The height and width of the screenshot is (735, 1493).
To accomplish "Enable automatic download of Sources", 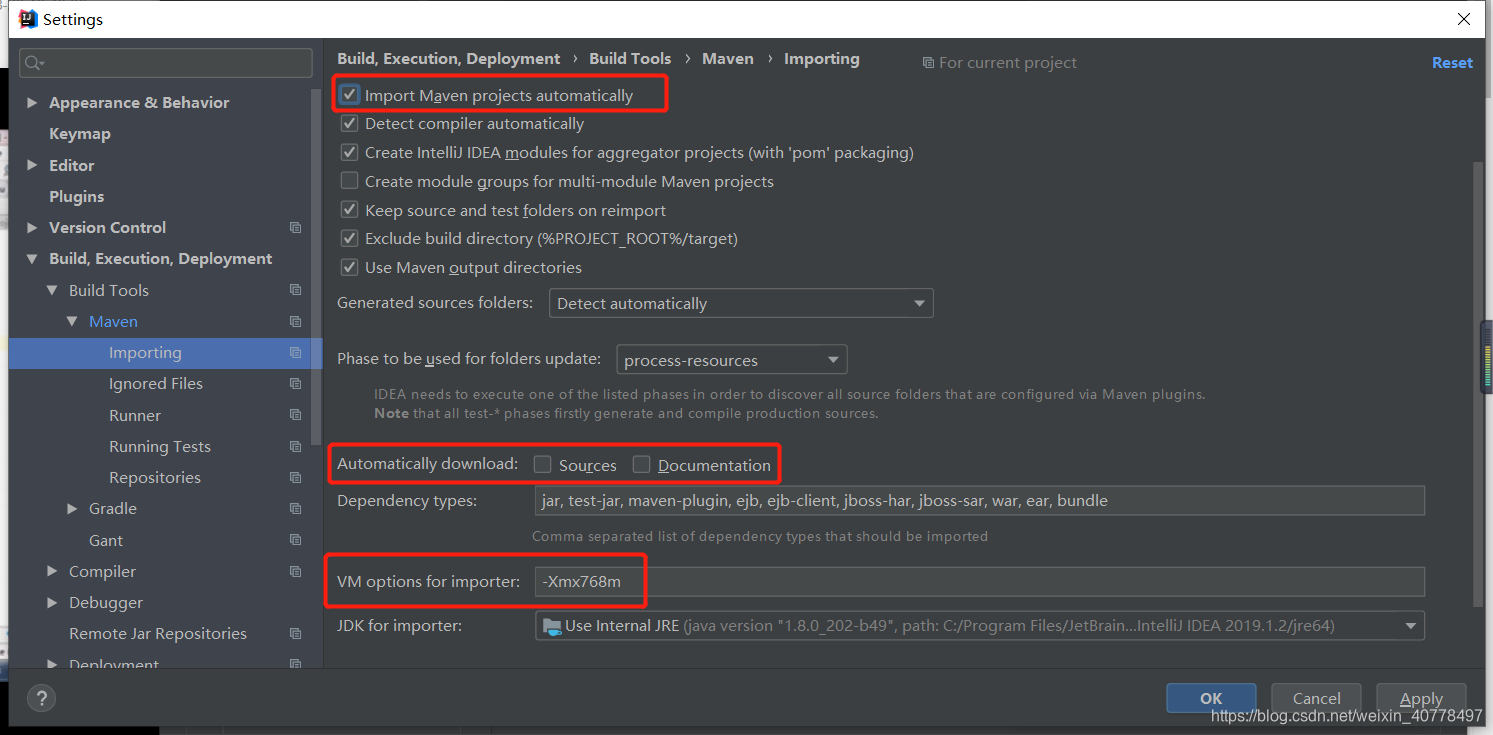I will 542,464.
